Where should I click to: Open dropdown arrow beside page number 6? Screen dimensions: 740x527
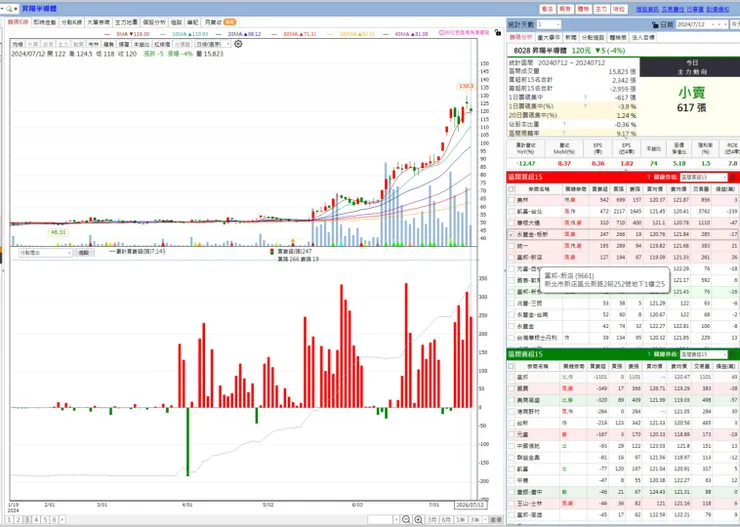point(62,519)
